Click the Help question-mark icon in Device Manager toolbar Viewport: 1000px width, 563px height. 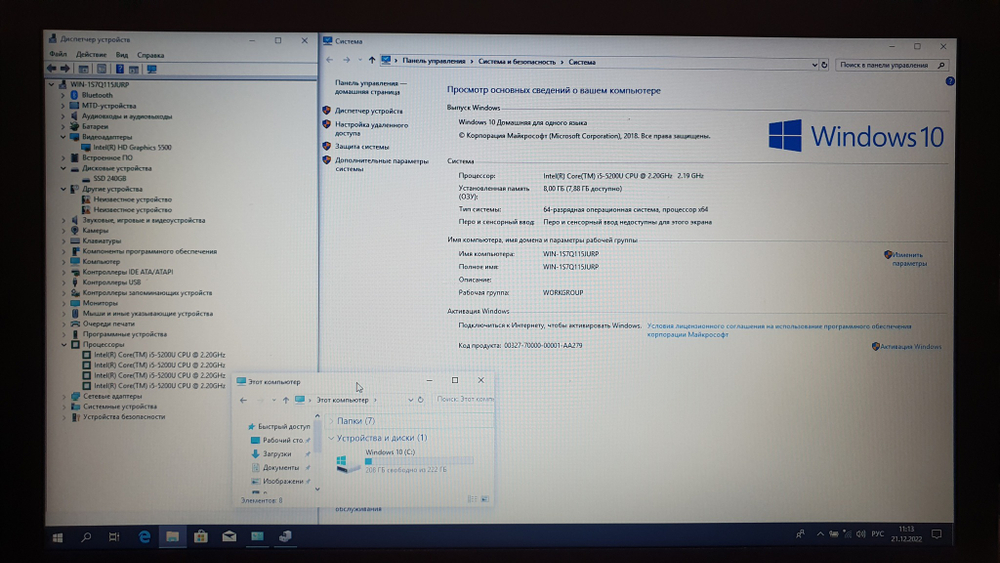tap(119, 69)
